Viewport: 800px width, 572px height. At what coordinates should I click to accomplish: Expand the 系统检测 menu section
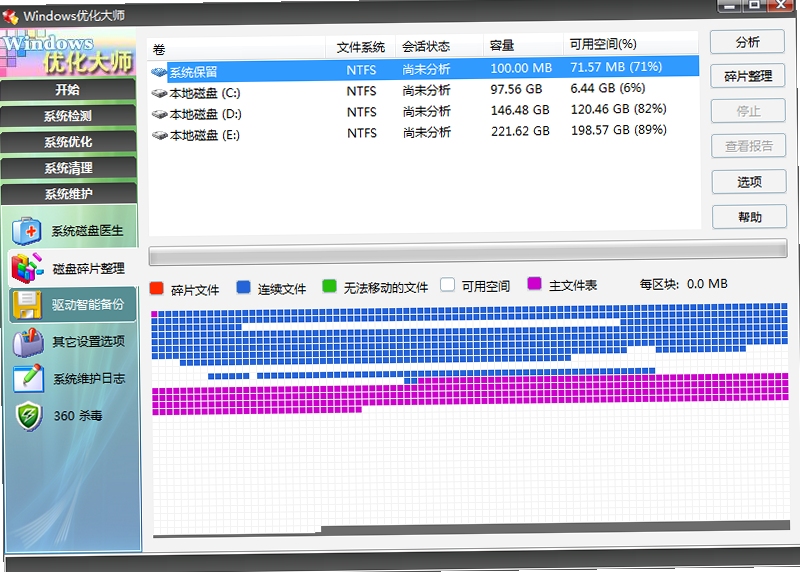click(68, 116)
